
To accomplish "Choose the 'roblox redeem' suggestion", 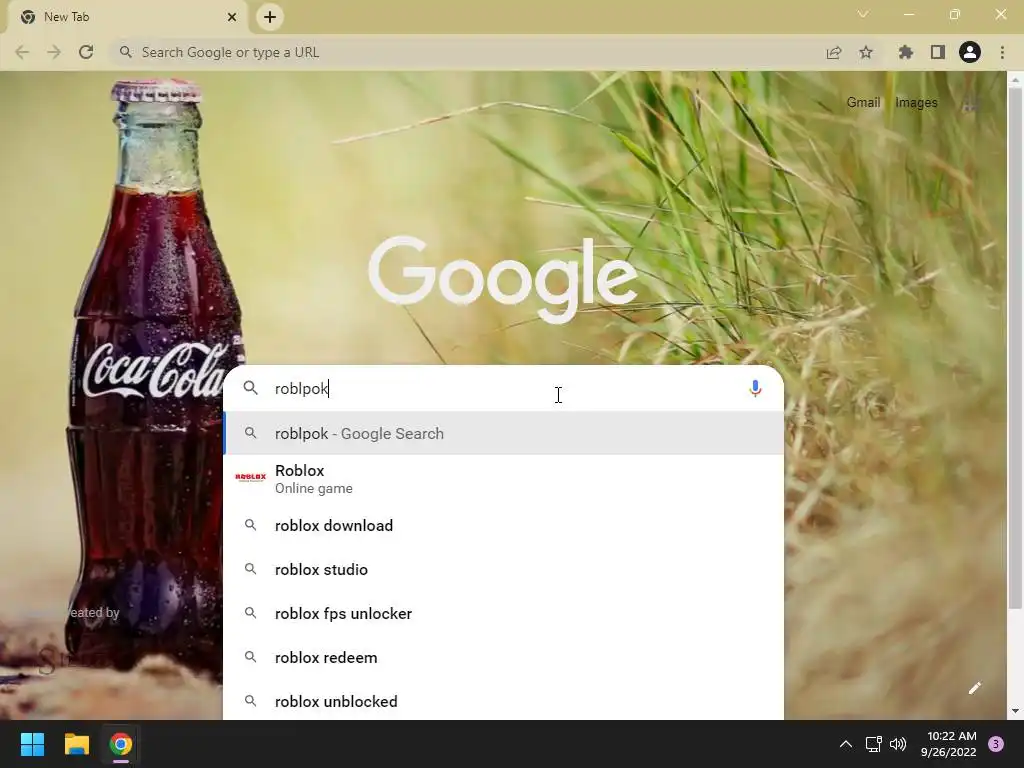I will [x=504, y=658].
